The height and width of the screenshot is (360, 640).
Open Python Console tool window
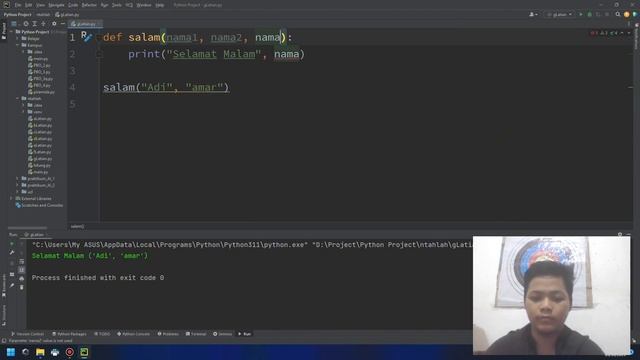coord(133,334)
